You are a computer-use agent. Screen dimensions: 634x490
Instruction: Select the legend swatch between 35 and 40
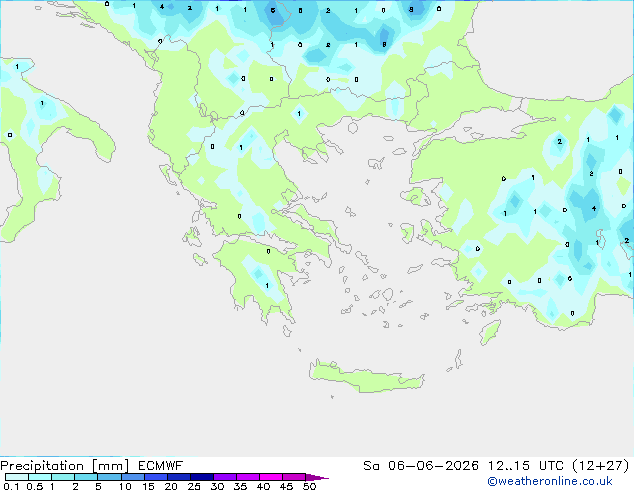[x=248, y=477]
